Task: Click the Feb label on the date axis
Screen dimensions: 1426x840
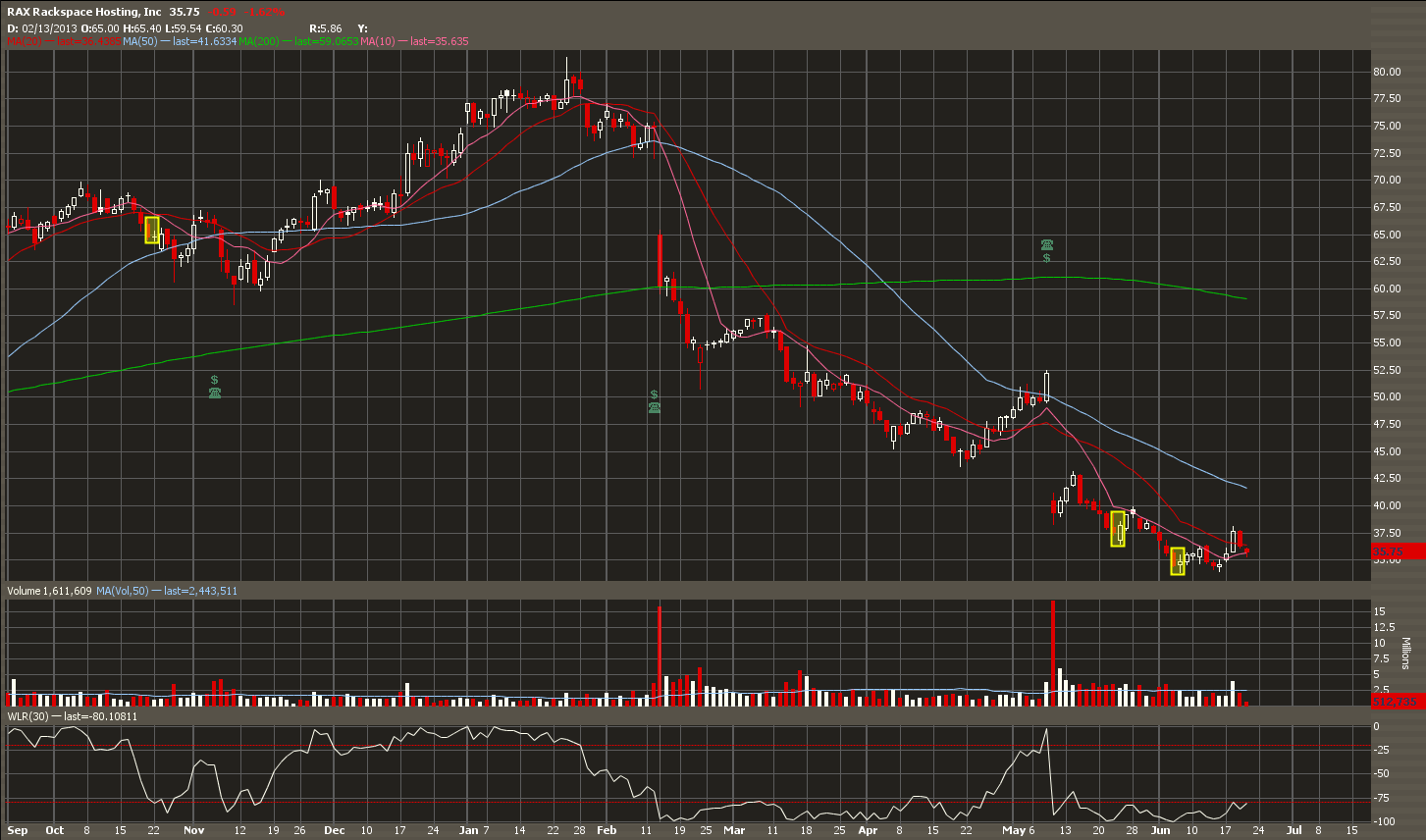Action: click(x=607, y=830)
